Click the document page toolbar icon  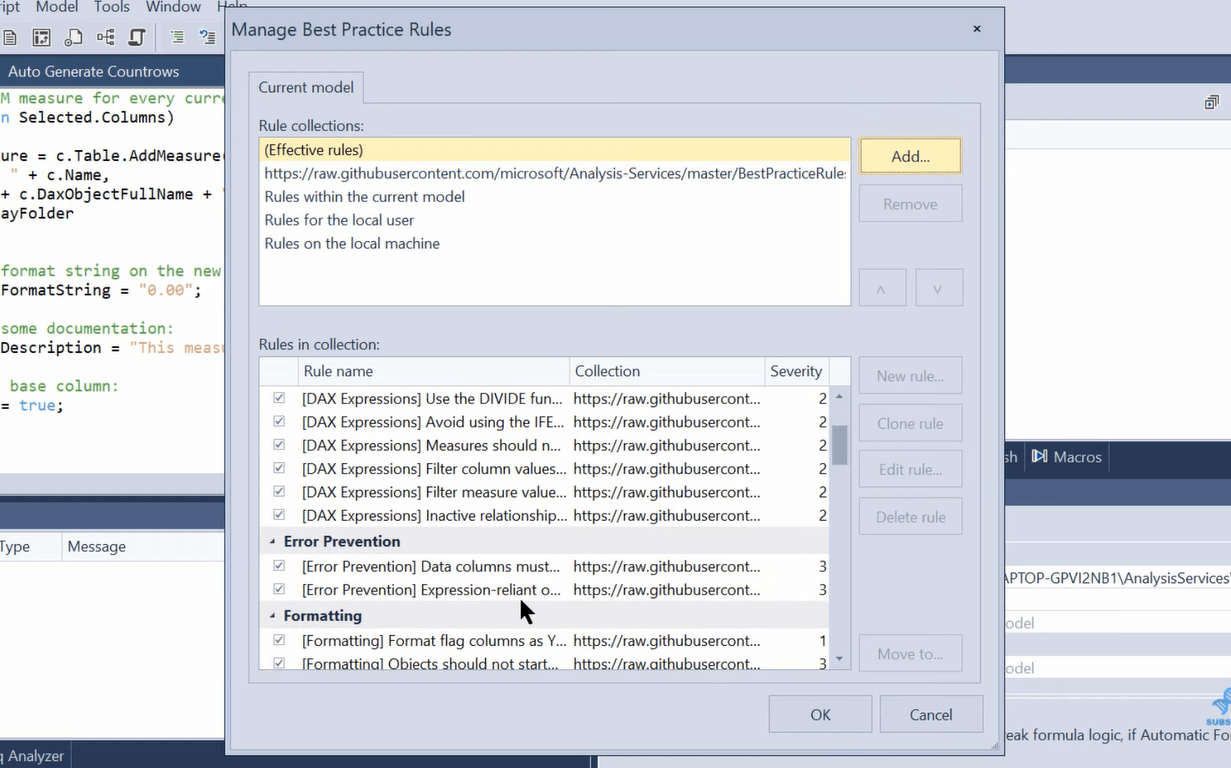(10, 38)
